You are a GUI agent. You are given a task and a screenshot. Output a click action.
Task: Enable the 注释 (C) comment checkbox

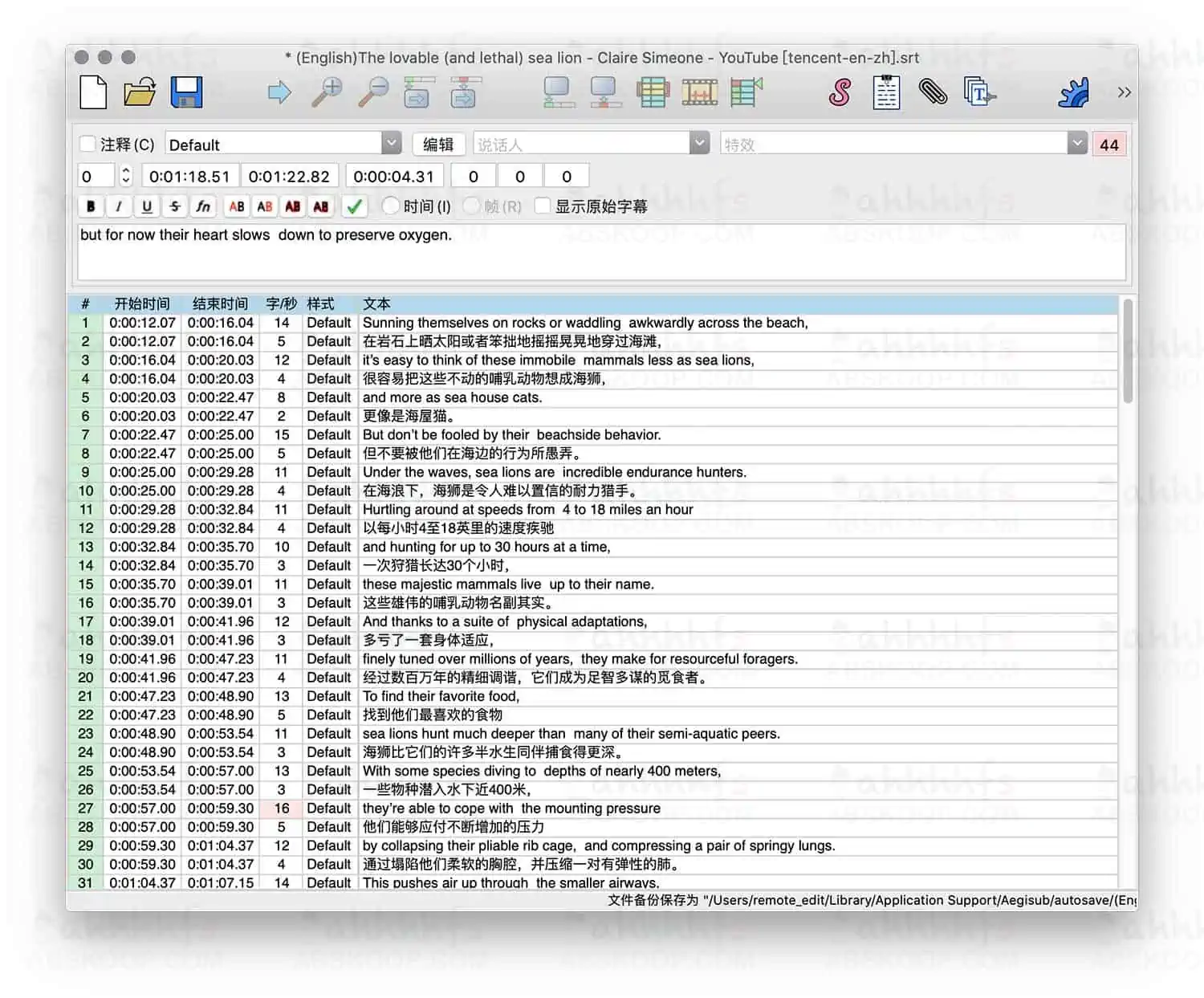[87, 145]
